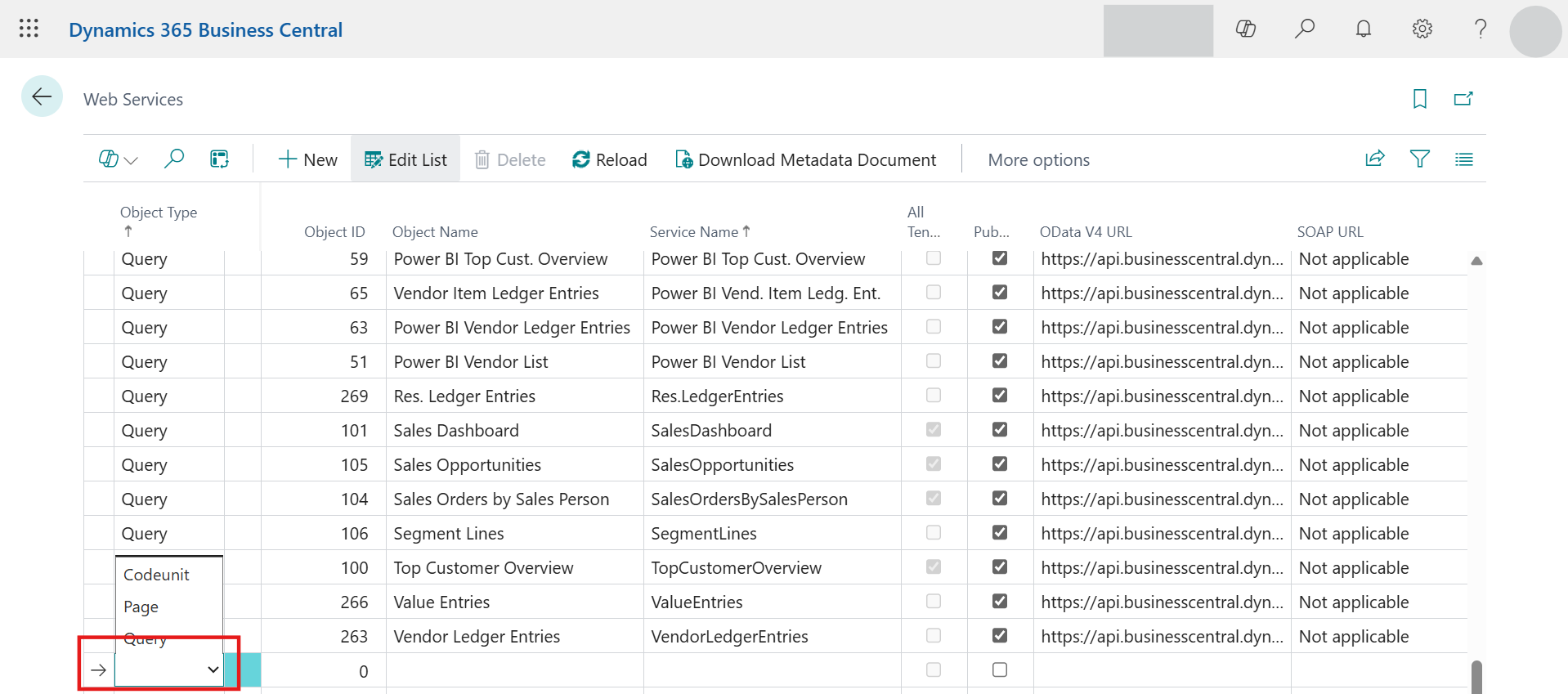Uncheck Published for Vendor Ledger Entries row

coord(999,635)
